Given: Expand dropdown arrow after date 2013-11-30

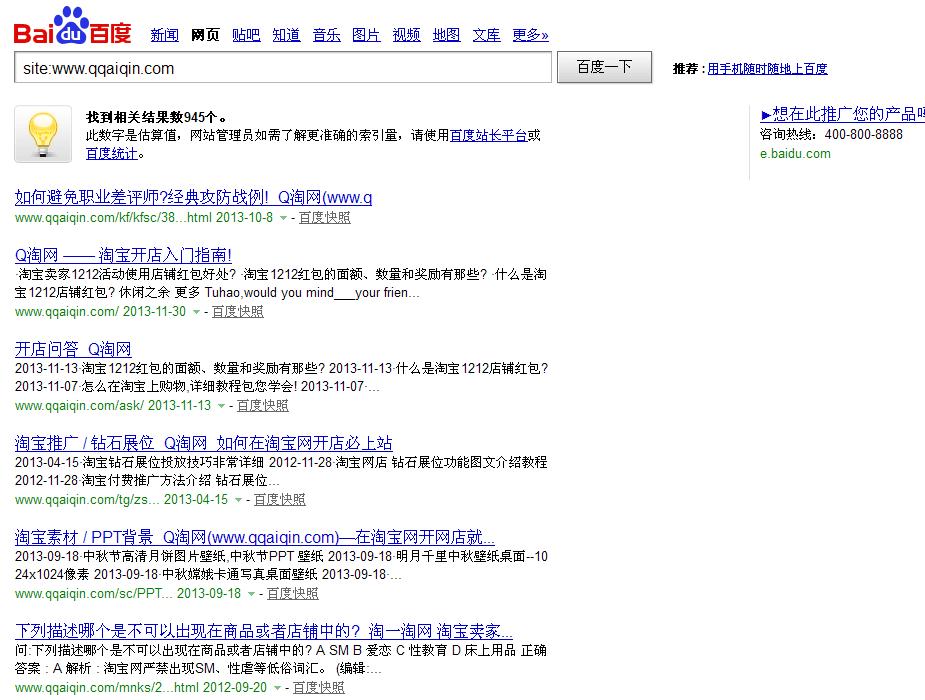Looking at the screenshot, I should point(196,312).
